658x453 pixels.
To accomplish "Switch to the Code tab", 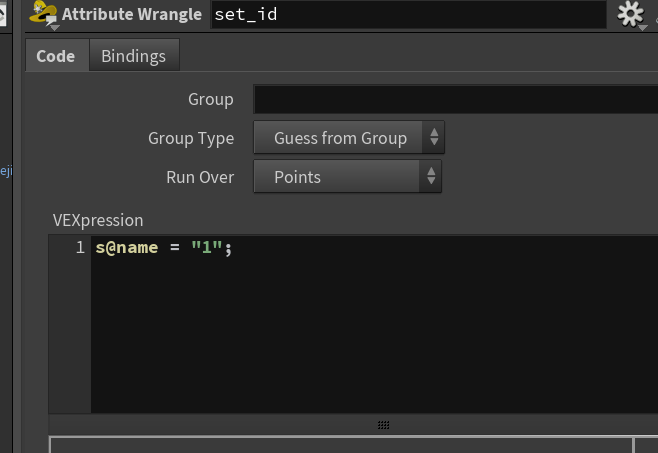I will coord(57,56).
